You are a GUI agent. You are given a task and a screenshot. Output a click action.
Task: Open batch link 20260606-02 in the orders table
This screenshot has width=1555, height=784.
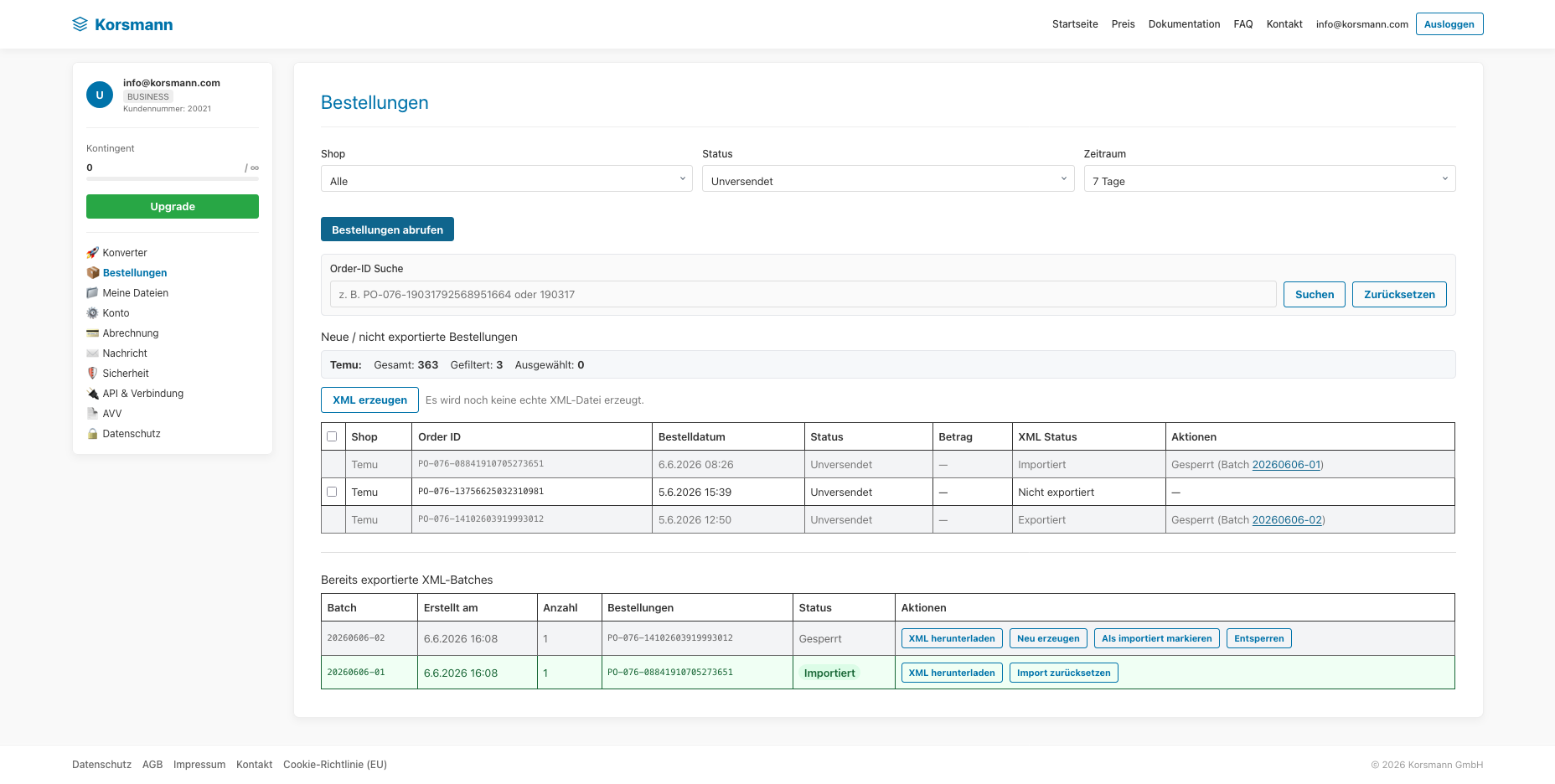tap(1287, 520)
